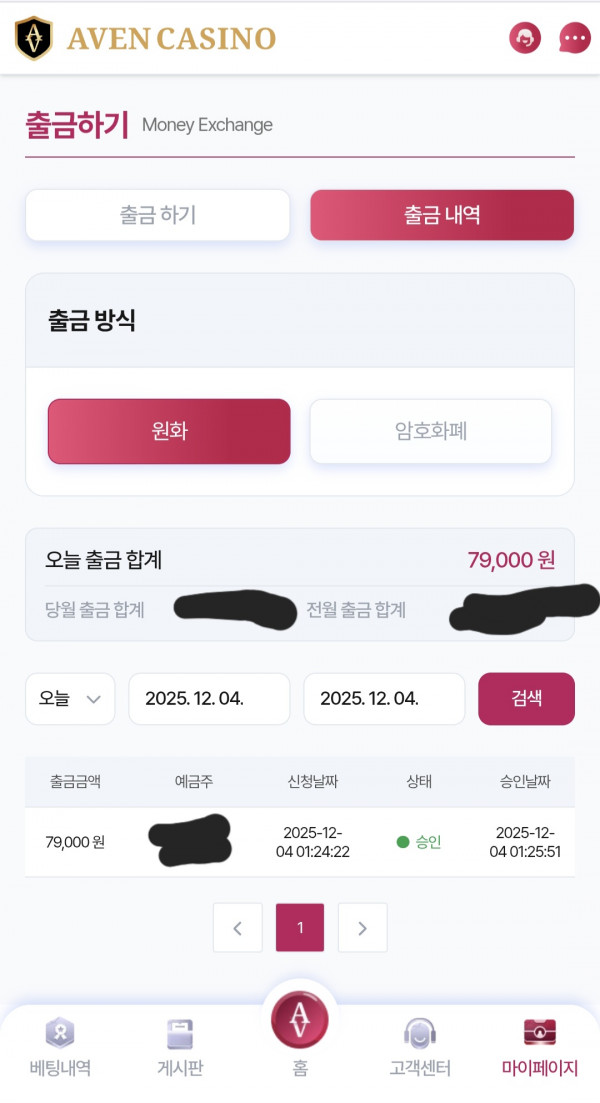Open the end date picker field

[x=384, y=698]
